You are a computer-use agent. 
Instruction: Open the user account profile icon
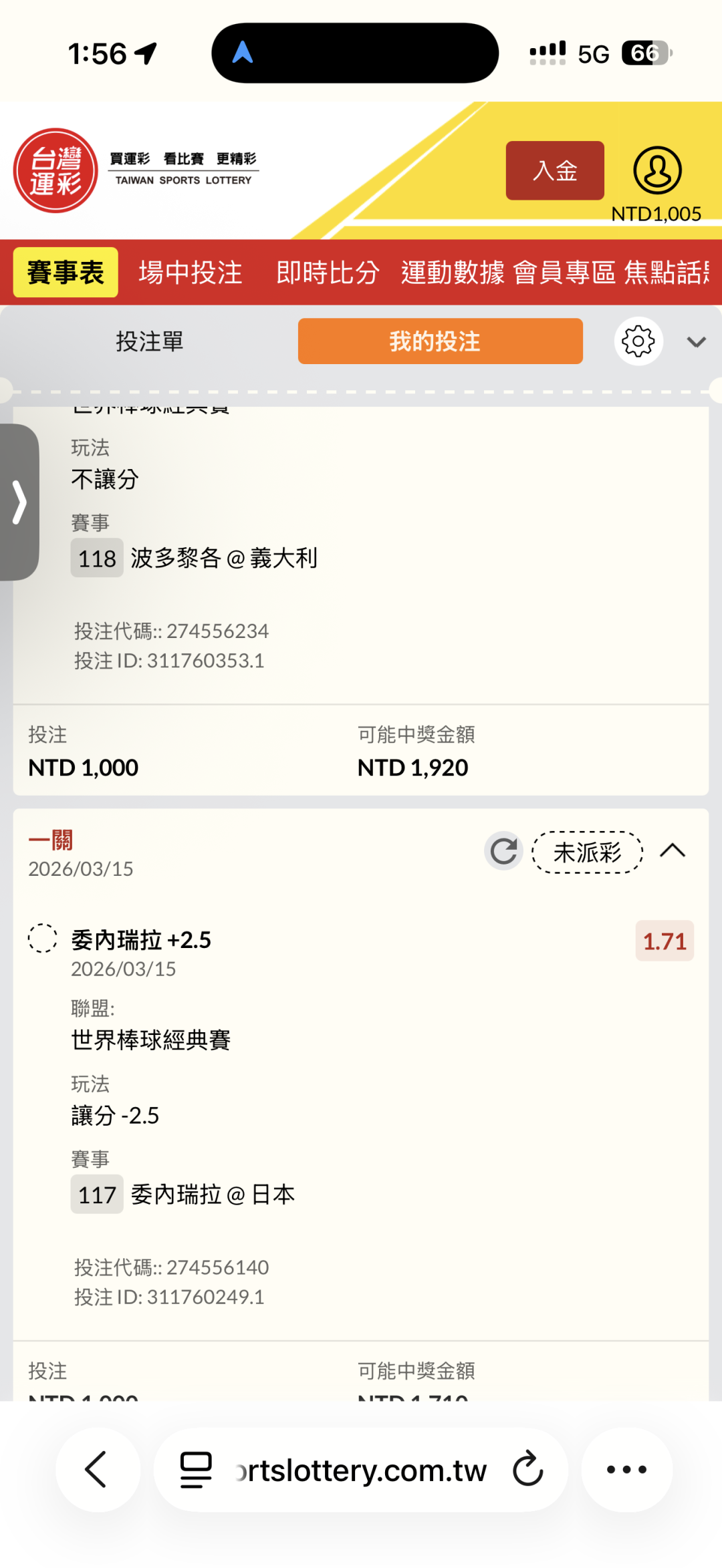(x=657, y=170)
